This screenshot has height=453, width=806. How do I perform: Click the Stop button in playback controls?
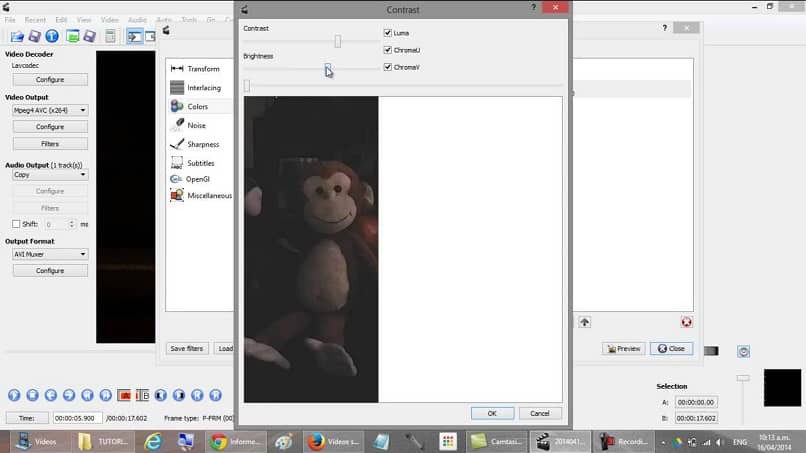click(32, 395)
